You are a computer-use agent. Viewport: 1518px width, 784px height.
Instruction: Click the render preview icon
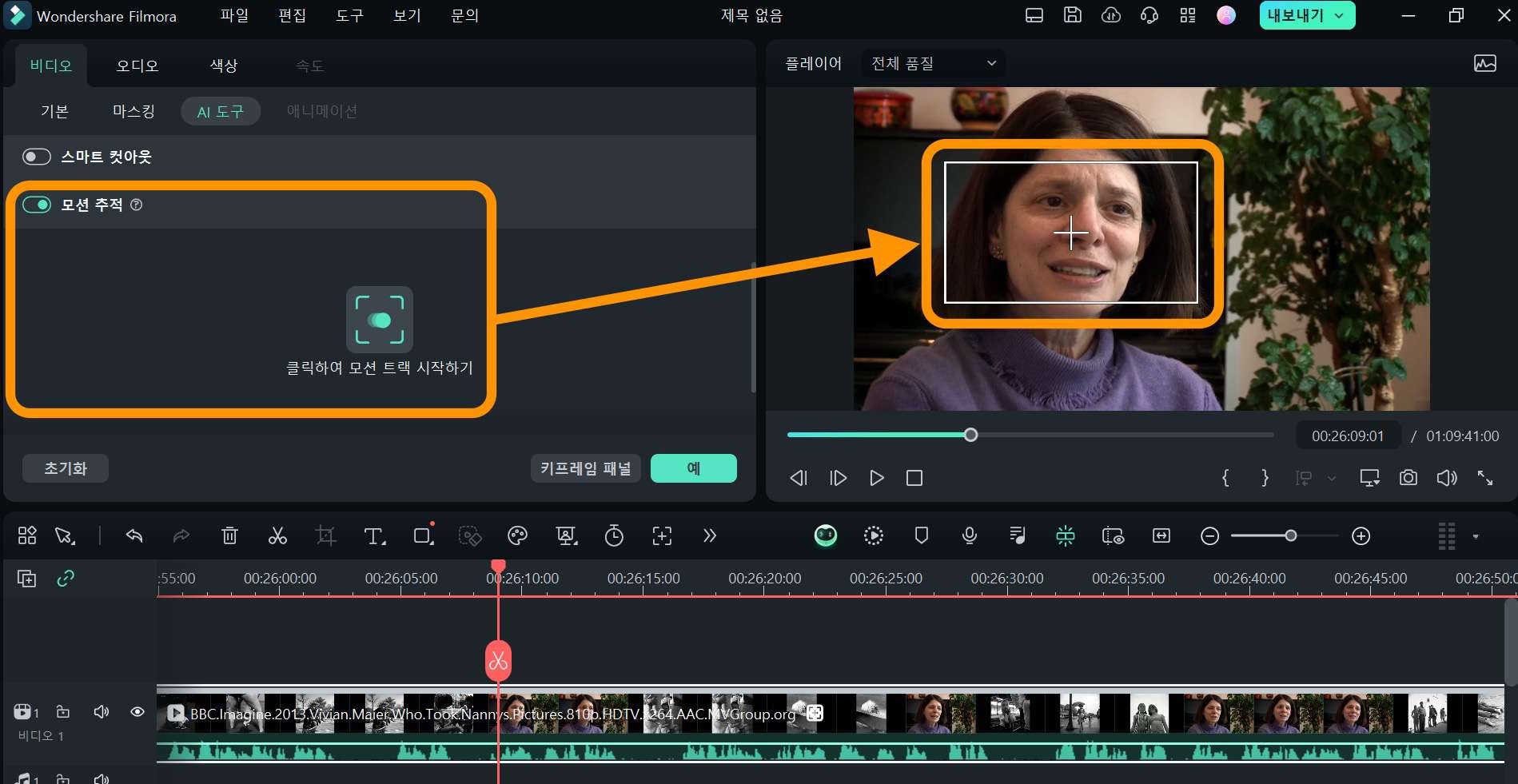point(874,535)
